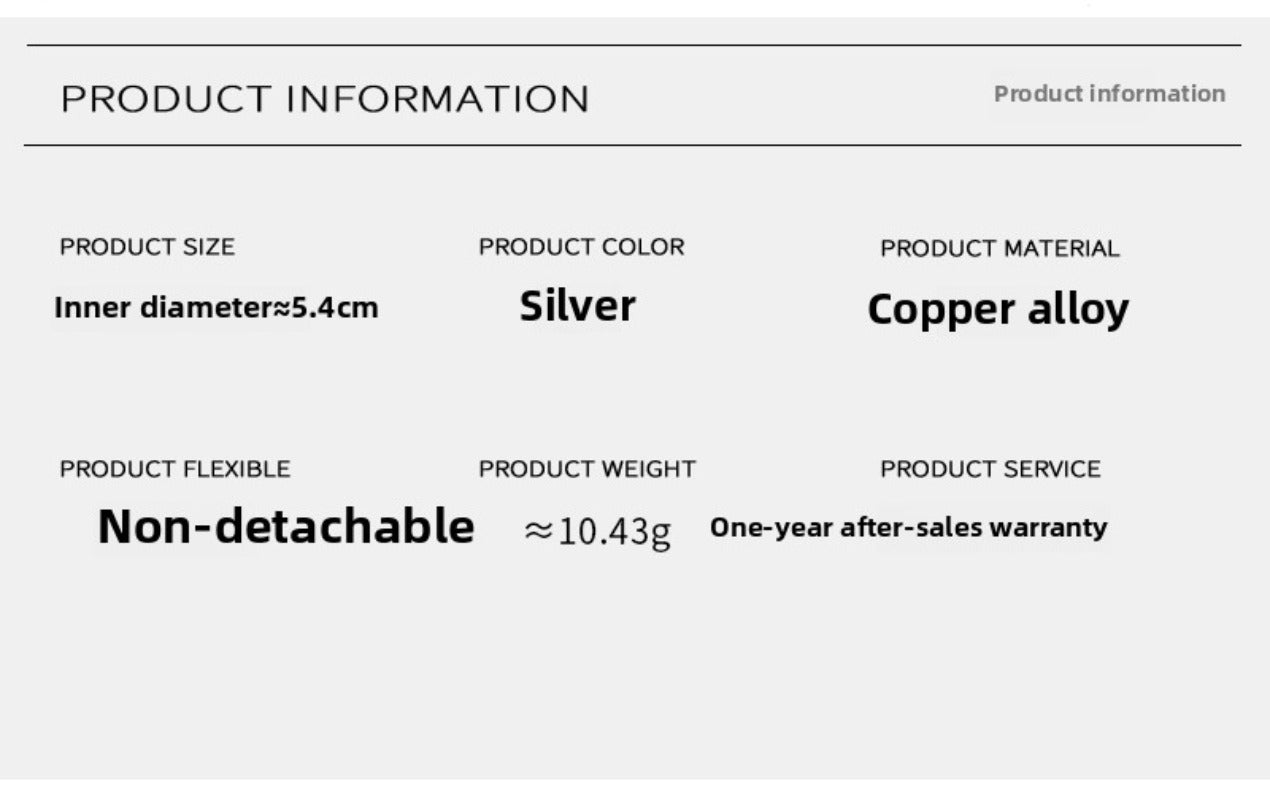1270x800 pixels.
Task: Select the PRODUCT COLOR label
Action: tap(581, 247)
